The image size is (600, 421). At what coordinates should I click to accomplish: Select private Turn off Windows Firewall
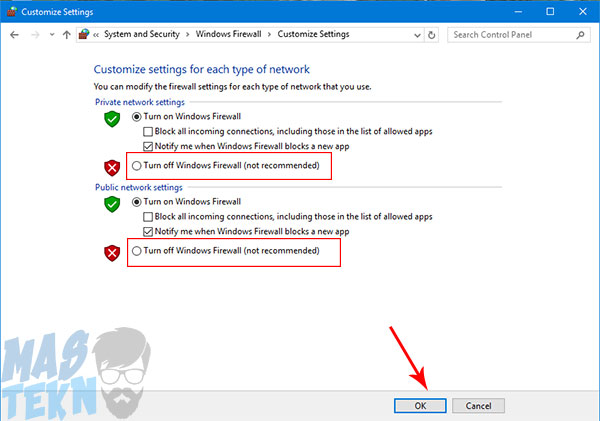[x=226, y=166]
